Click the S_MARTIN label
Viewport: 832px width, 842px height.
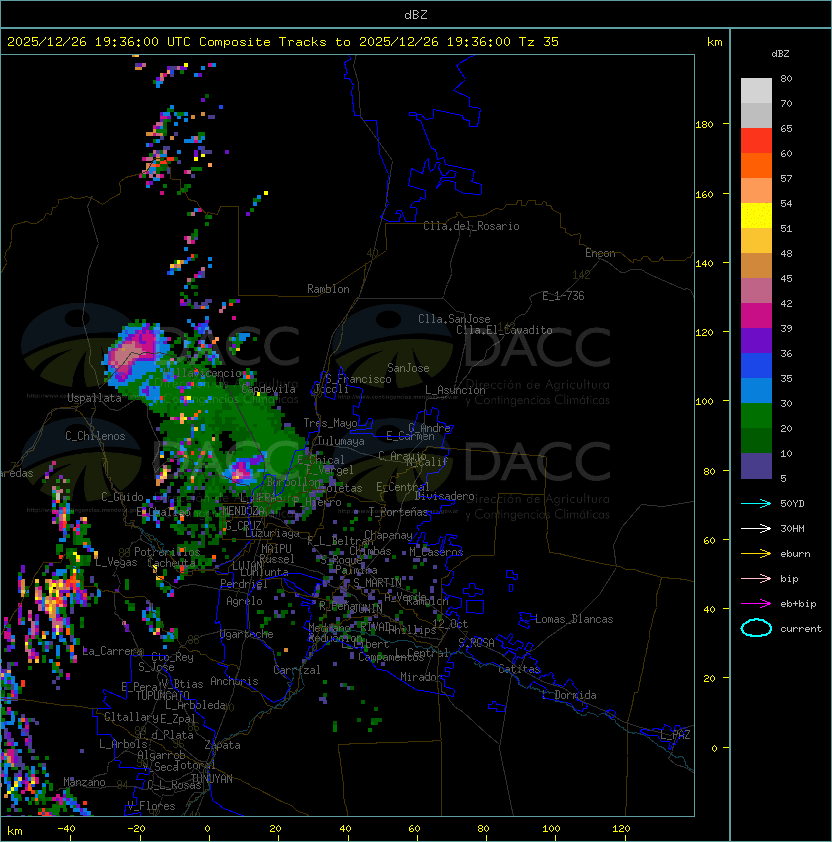[377, 583]
